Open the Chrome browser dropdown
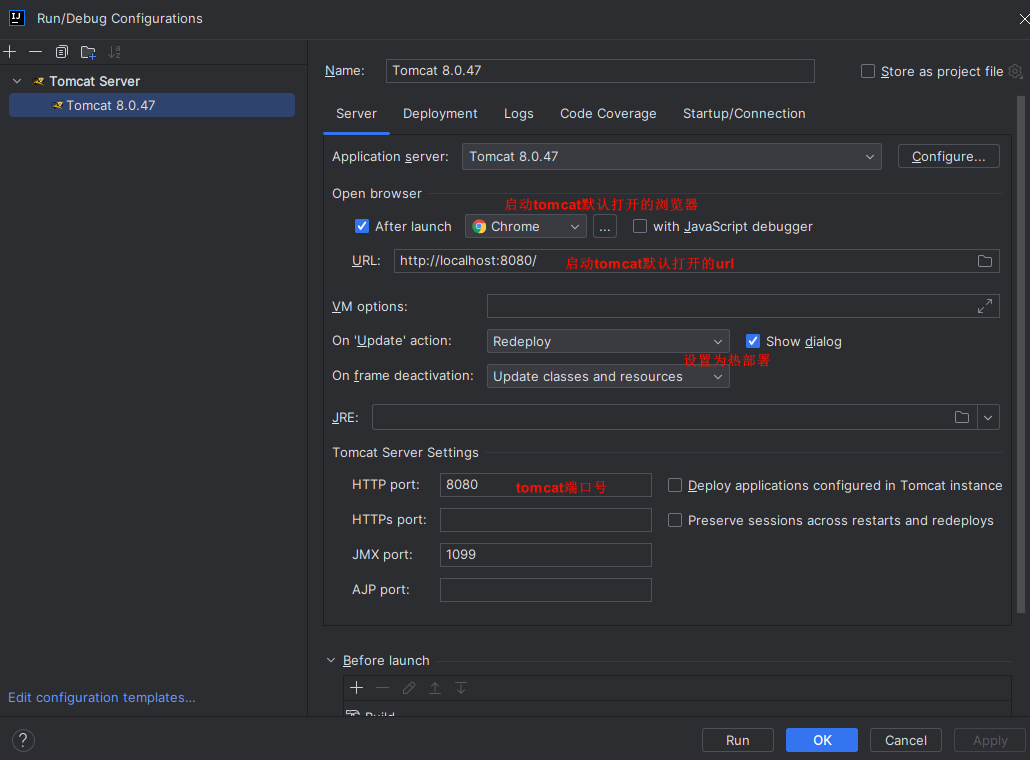This screenshot has width=1030, height=760. coord(526,227)
